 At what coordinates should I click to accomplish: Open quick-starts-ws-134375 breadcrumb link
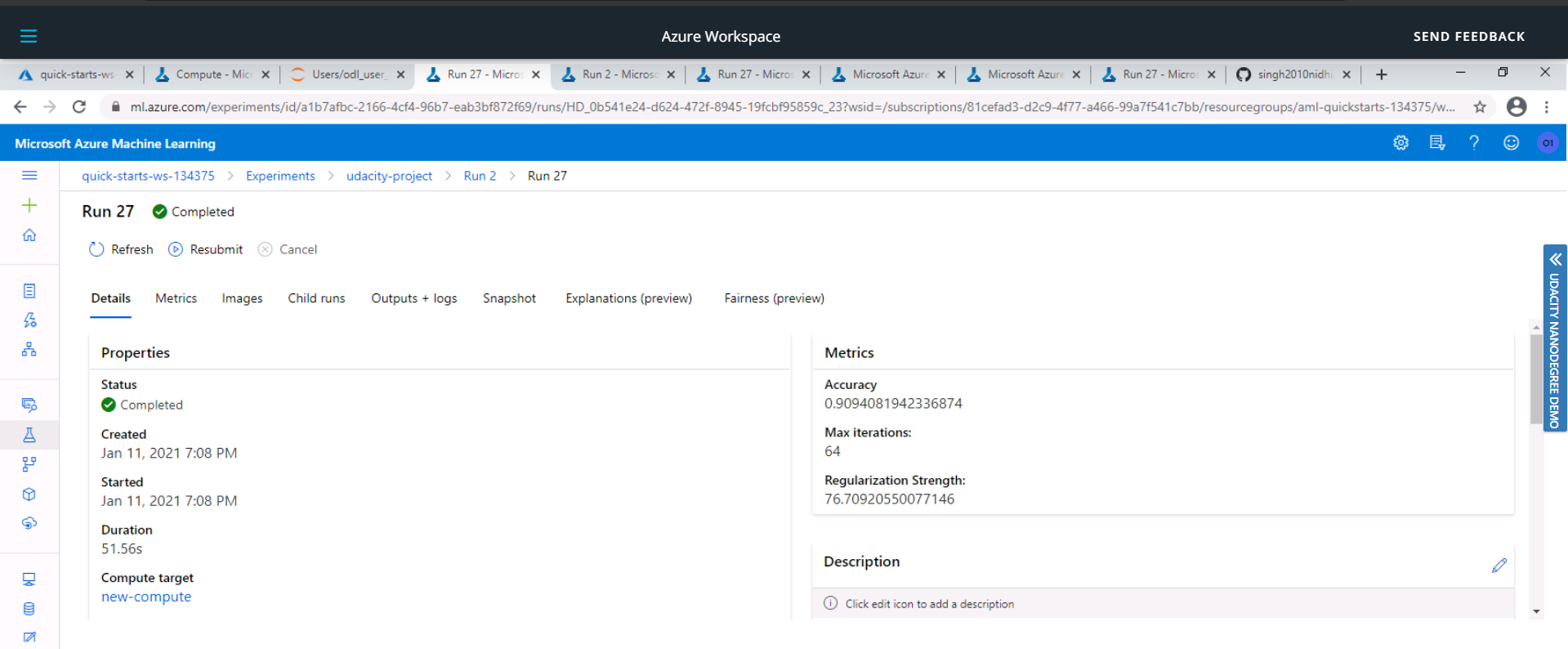pos(148,176)
